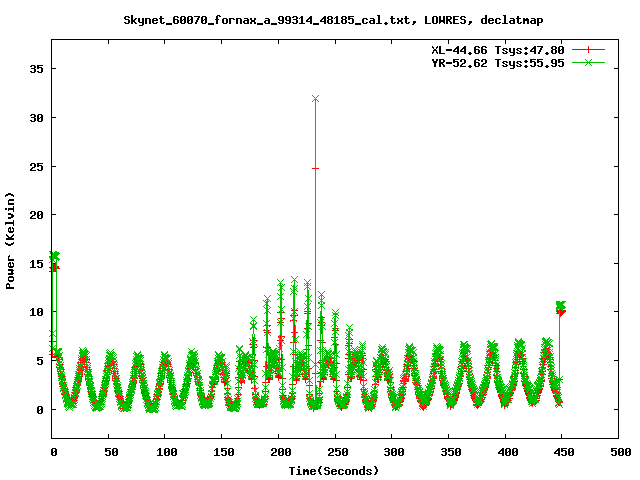The width and height of the screenshot is (640, 480).
Task: Click the x-axis tick label 50
Action: (111, 452)
